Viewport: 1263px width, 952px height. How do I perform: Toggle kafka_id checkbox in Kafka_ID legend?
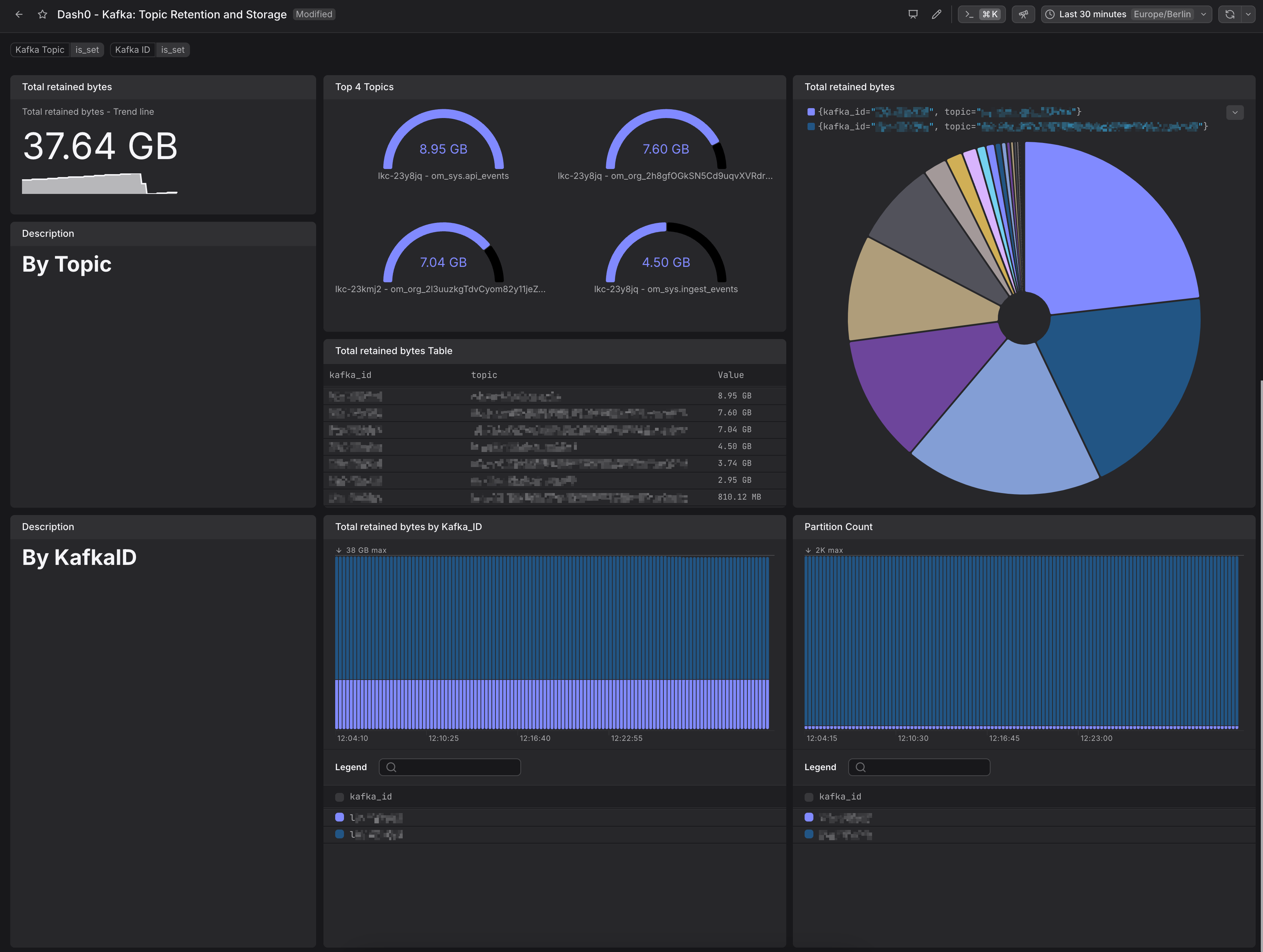339,797
